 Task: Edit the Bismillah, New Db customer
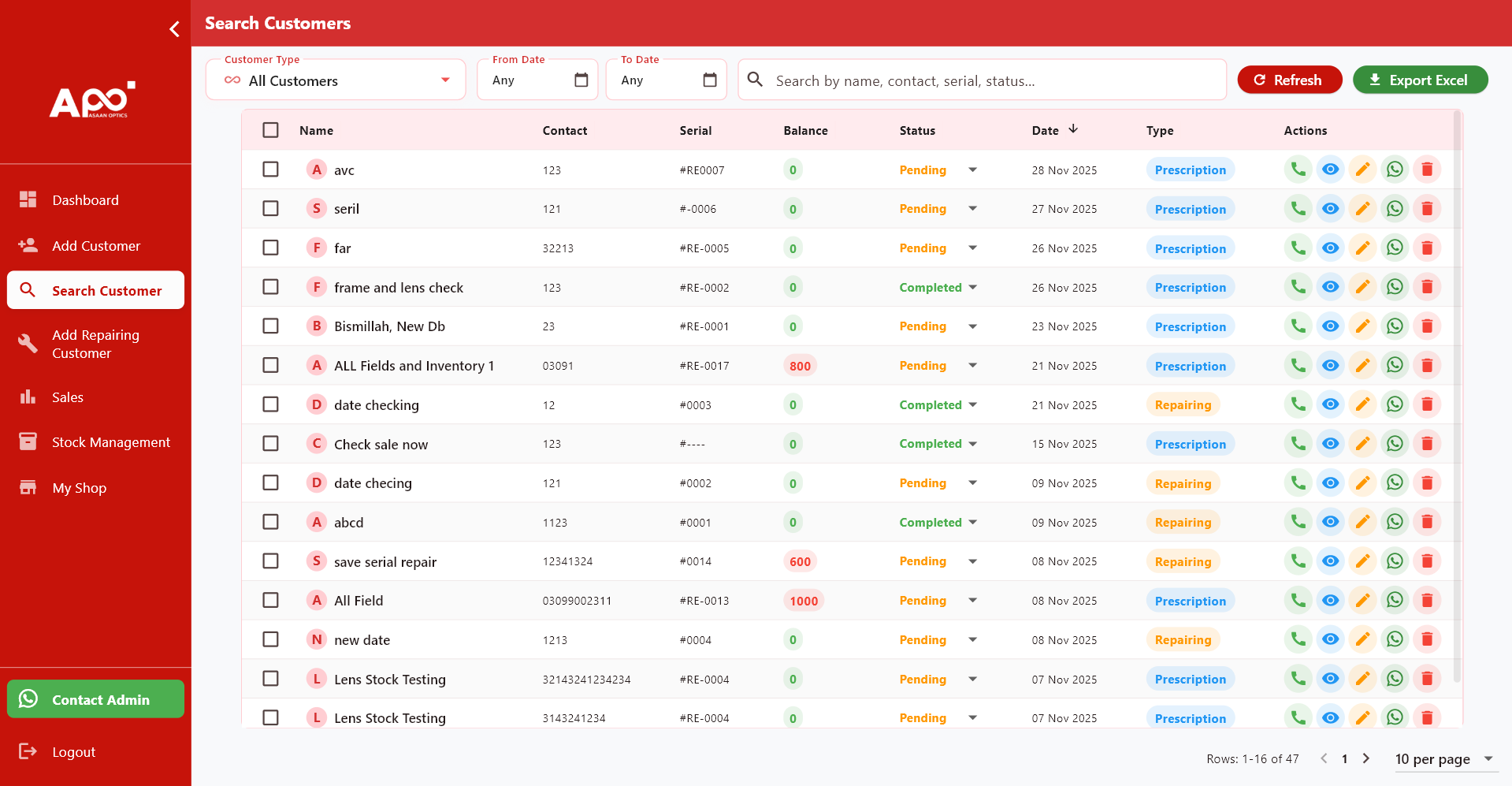click(1362, 326)
